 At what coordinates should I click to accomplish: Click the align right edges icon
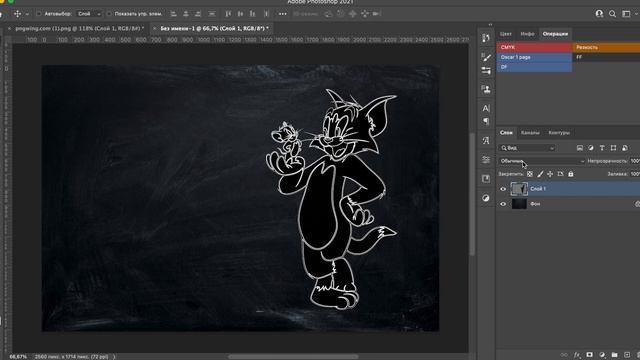pos(198,14)
